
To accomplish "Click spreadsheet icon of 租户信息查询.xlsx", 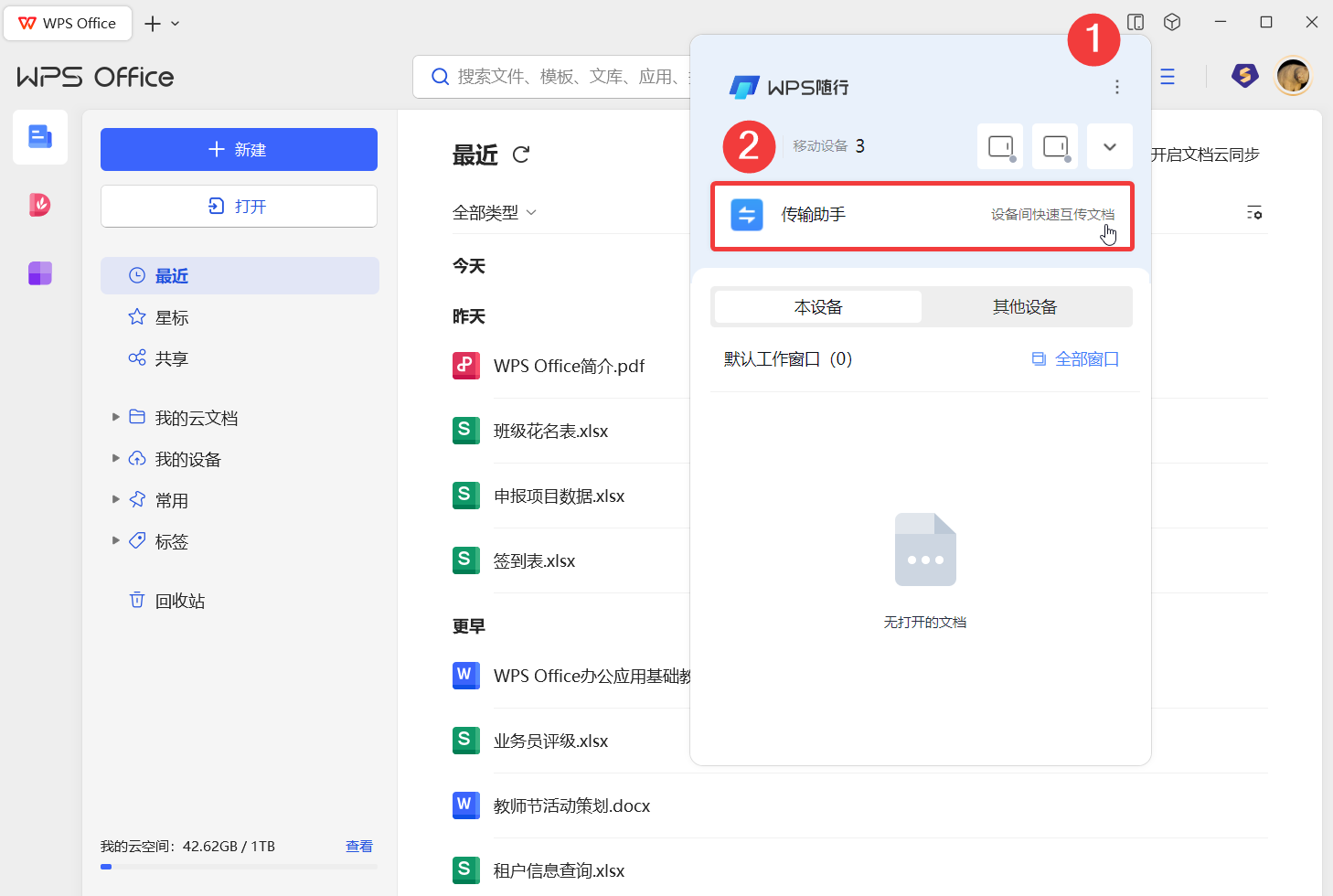I will point(466,870).
